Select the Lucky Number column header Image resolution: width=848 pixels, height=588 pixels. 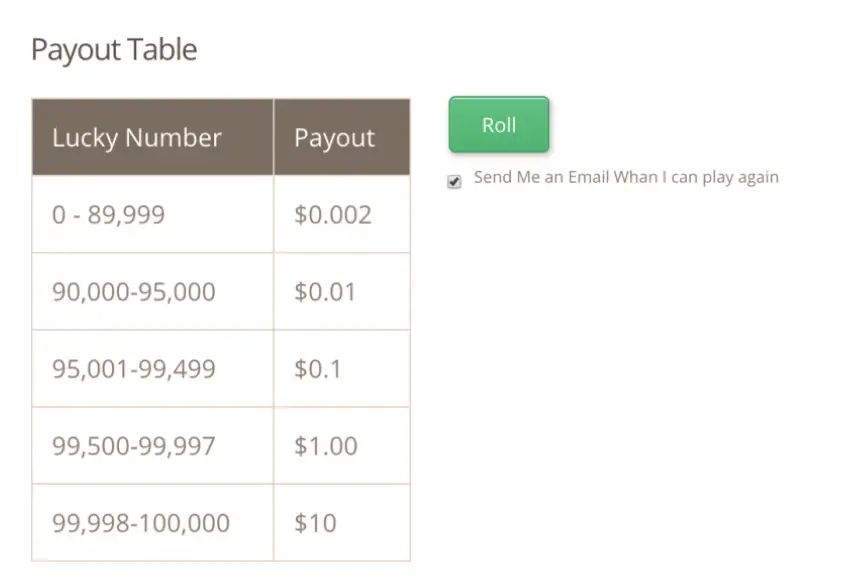coord(153,137)
